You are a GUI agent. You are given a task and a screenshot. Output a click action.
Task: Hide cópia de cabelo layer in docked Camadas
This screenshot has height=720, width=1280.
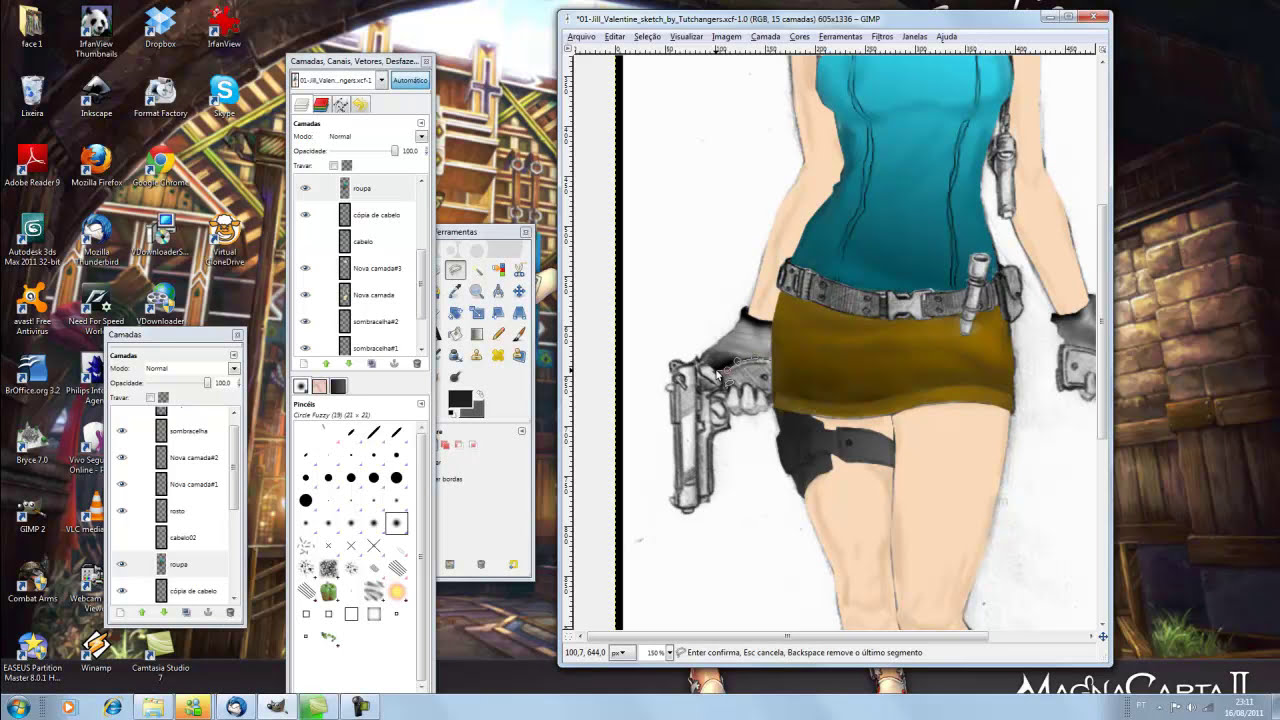tap(305, 215)
